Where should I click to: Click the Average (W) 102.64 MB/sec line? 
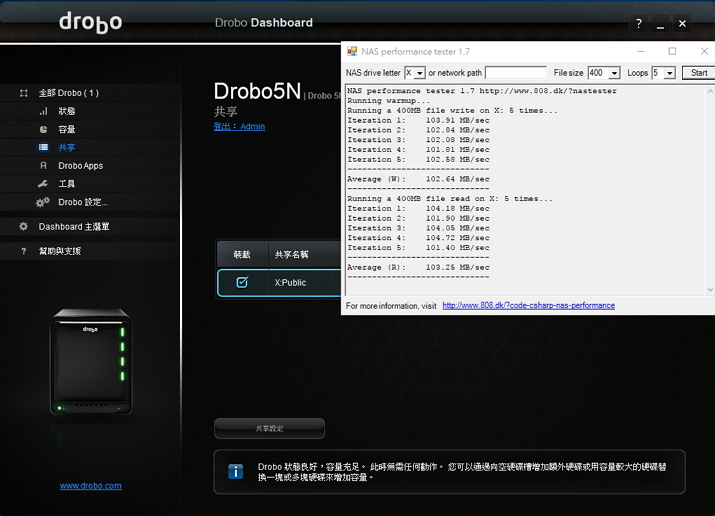click(418, 179)
